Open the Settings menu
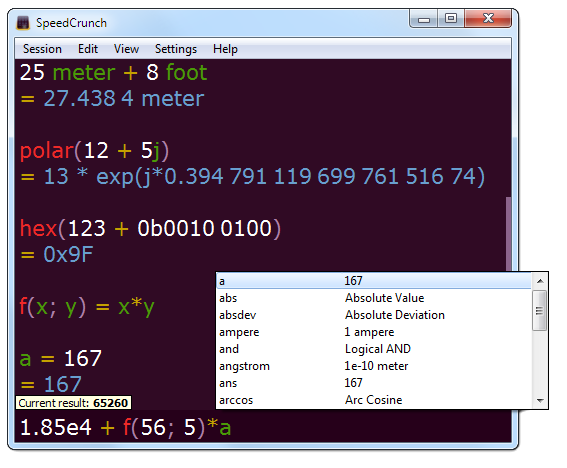 pos(176,49)
